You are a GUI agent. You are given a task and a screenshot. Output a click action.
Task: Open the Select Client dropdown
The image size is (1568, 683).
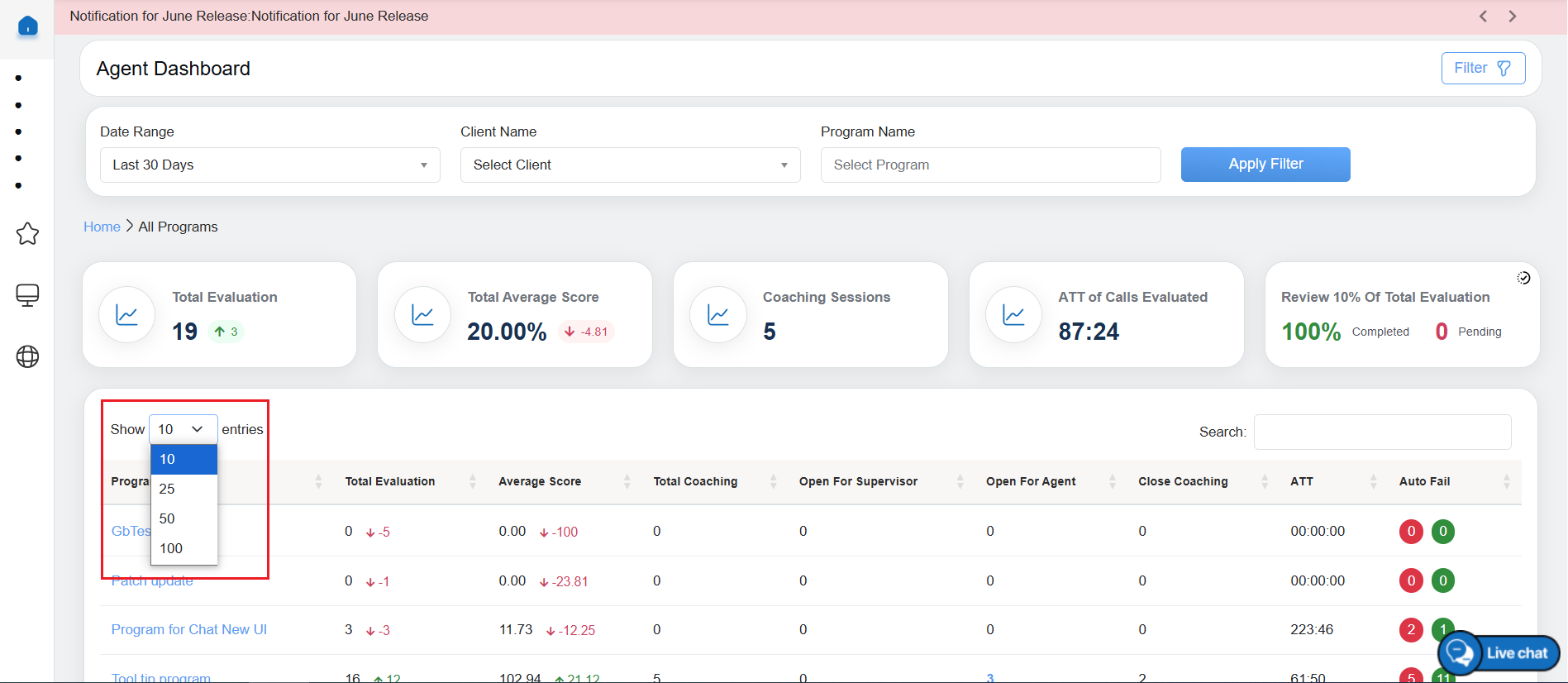coord(630,165)
